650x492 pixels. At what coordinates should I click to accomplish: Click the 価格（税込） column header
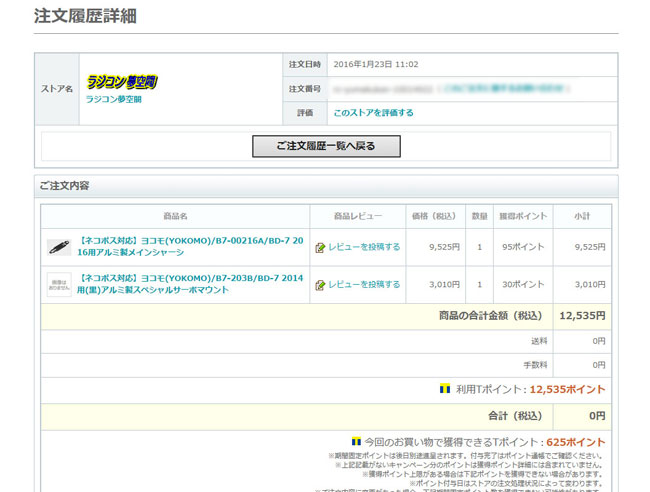pyautogui.click(x=435, y=216)
